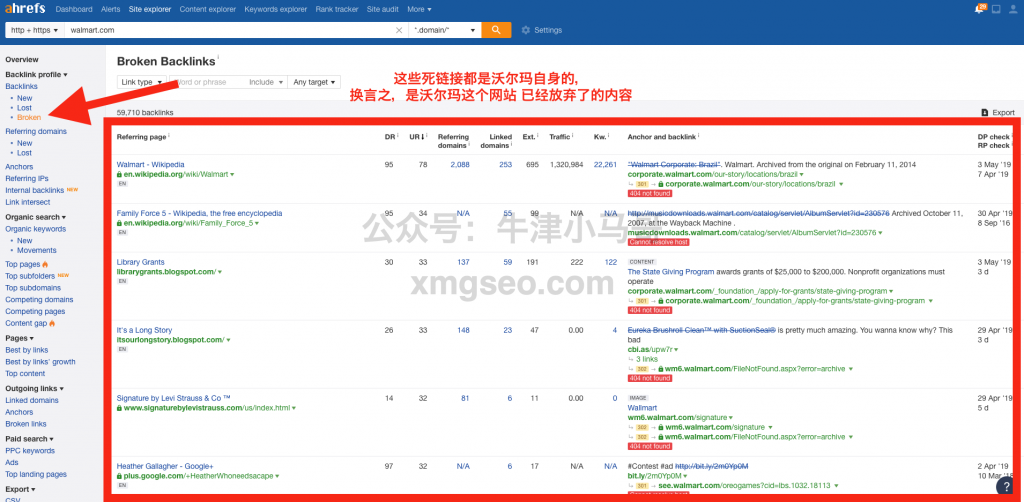Open the Link type filter dropdown

tap(141, 82)
